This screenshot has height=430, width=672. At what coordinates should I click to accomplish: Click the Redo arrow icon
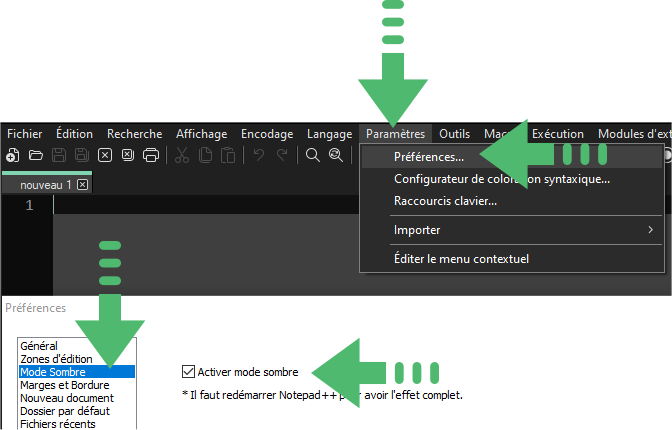[x=282, y=155]
